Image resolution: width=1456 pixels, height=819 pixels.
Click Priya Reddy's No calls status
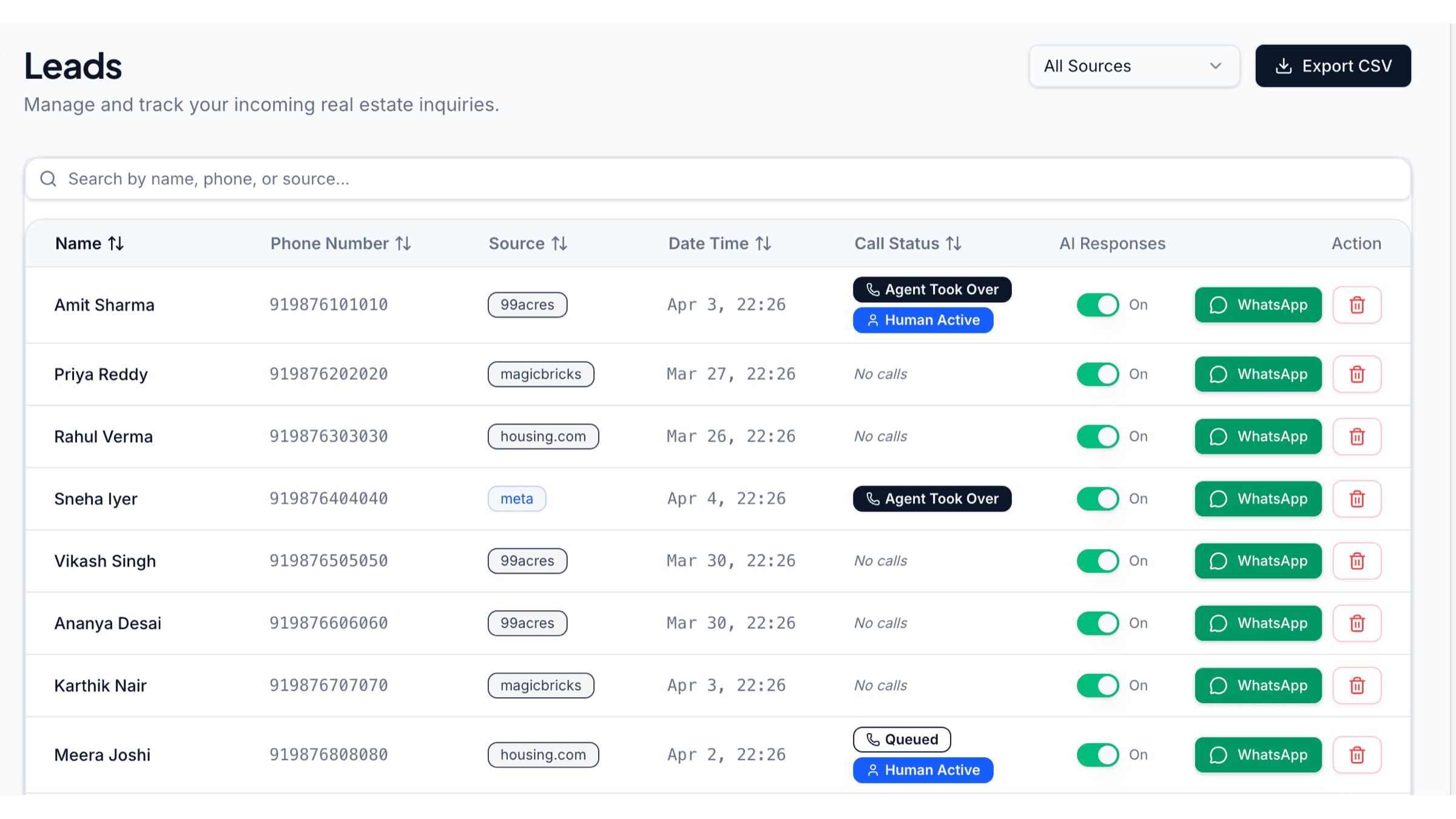(x=880, y=374)
